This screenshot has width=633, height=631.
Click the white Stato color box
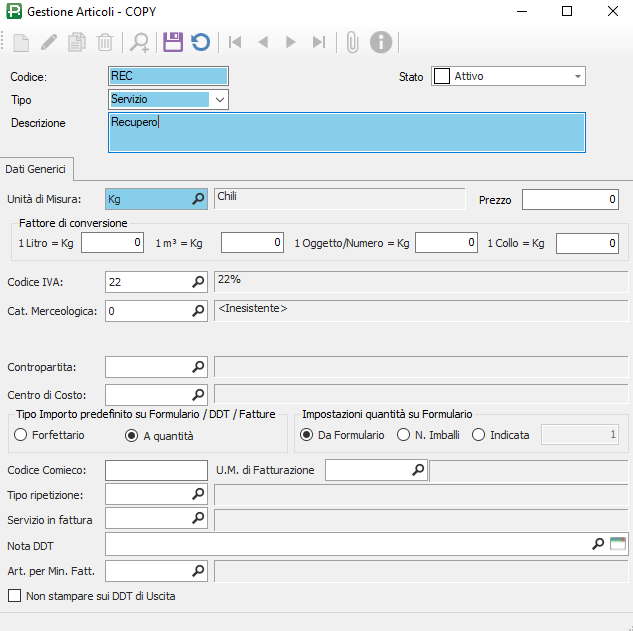click(441, 76)
